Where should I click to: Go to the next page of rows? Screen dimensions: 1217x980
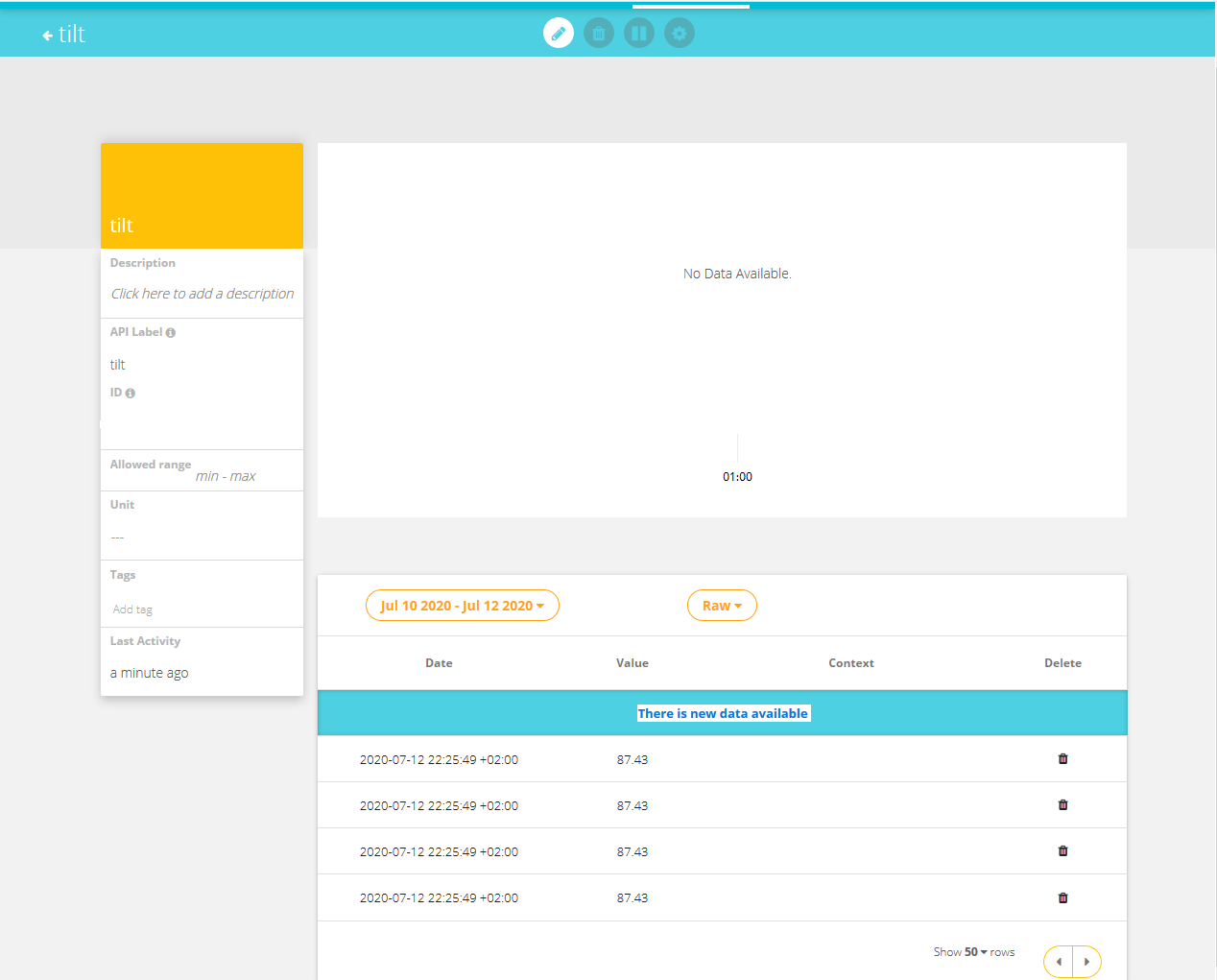pos(1086,962)
